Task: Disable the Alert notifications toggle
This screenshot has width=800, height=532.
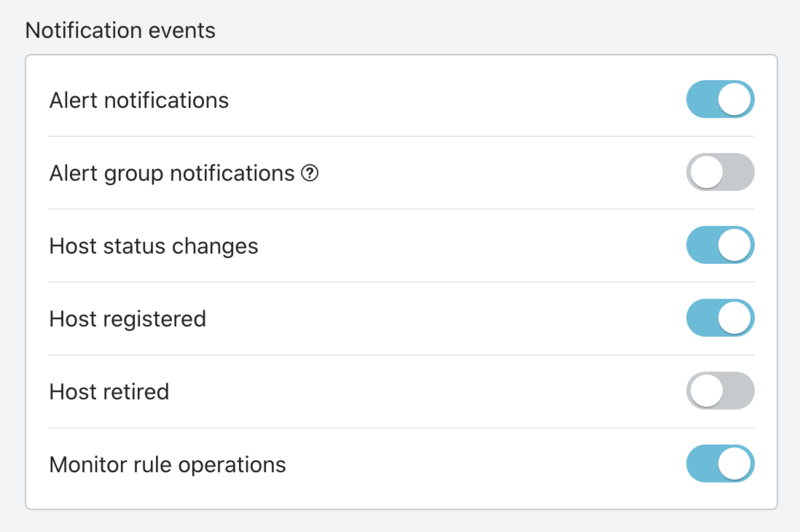Action: [x=720, y=99]
